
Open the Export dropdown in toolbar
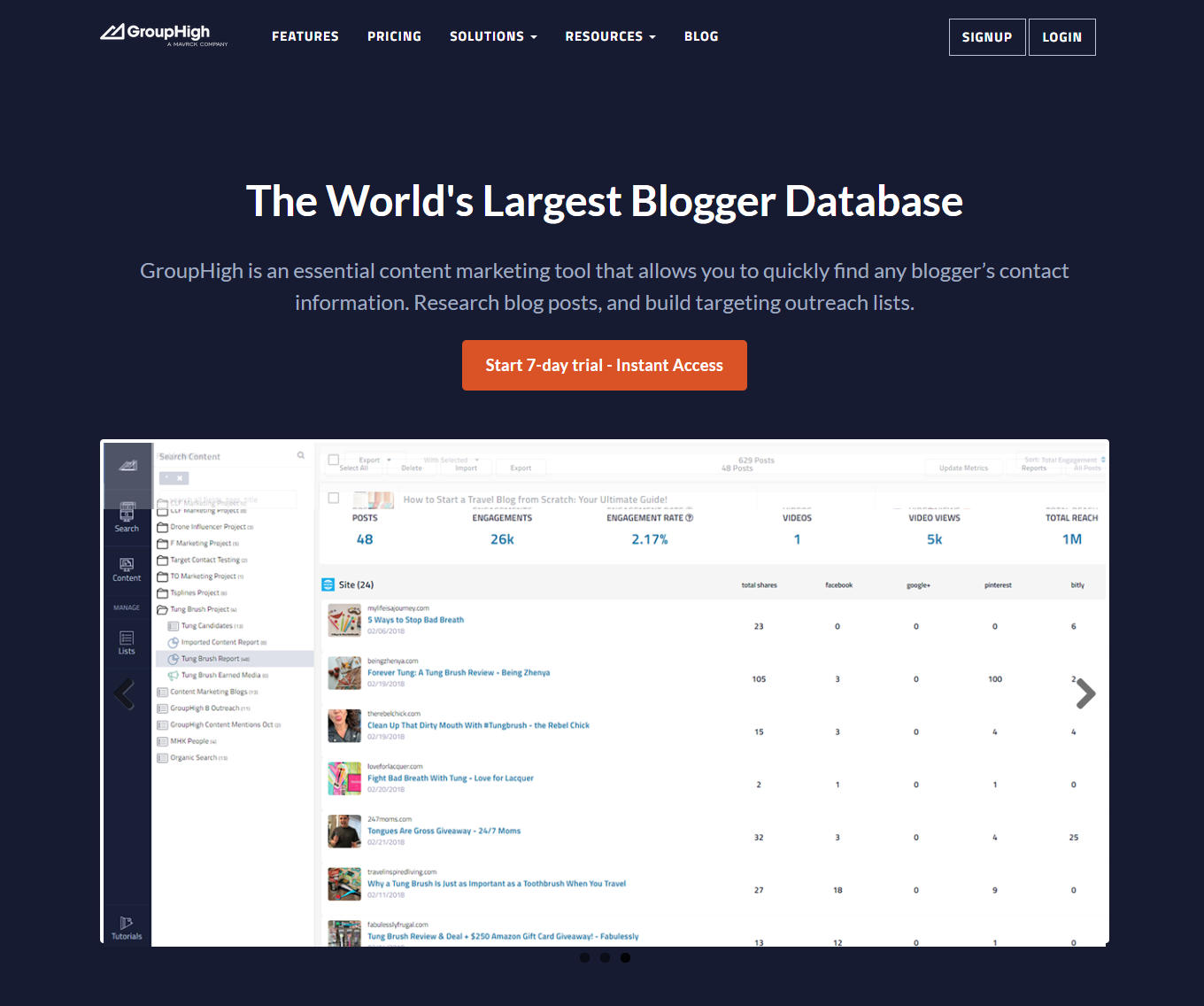tap(374, 460)
